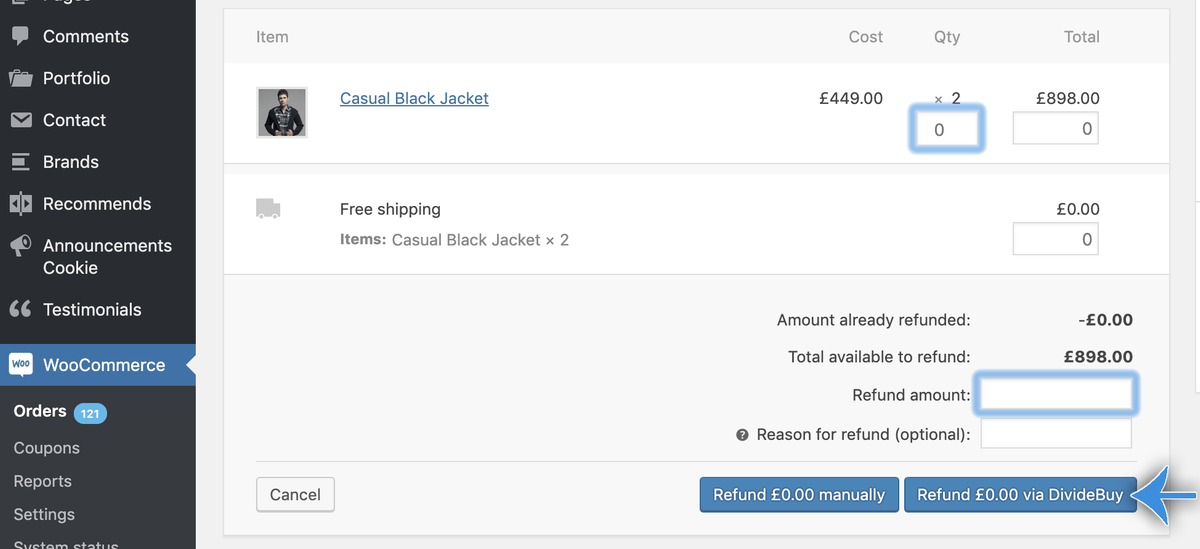
Task: Open the Coupons submenu item
Action: click(46, 448)
